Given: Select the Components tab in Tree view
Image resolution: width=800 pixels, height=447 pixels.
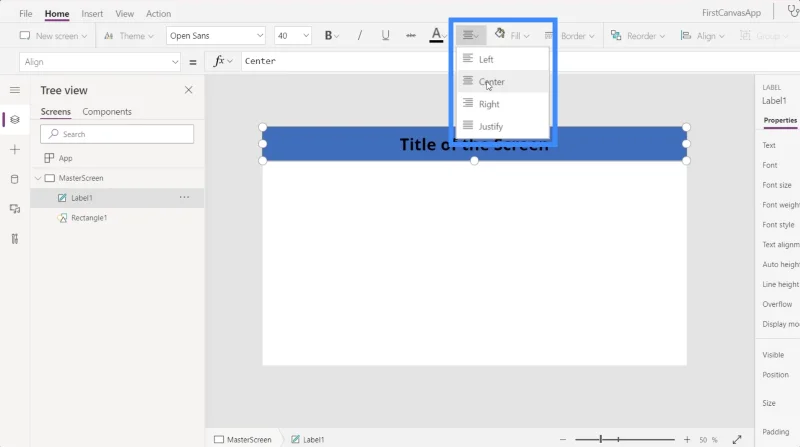Looking at the screenshot, I should click(x=107, y=112).
